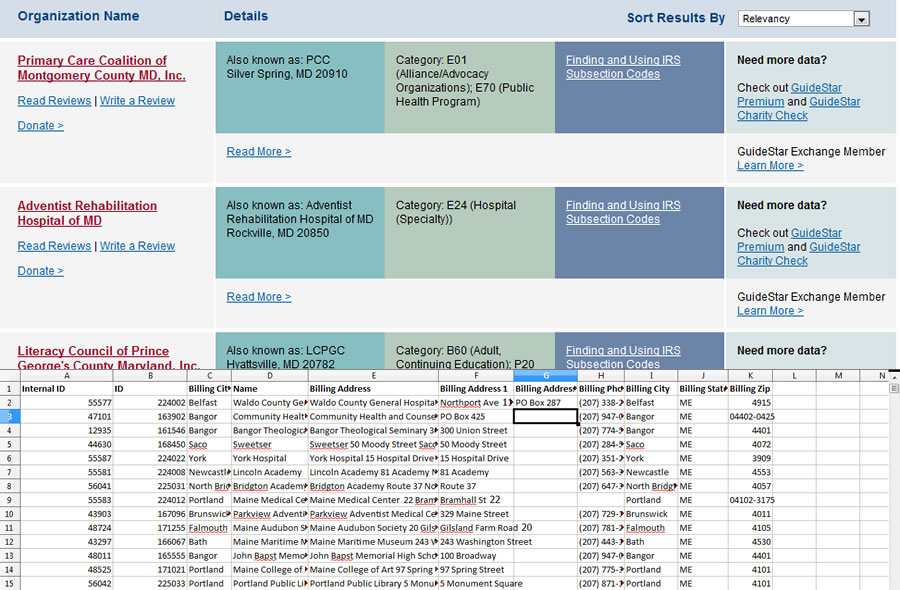
Task: Click Write a Review under Adventist Rehabilitation Hospital
Action: pyautogui.click(x=137, y=246)
